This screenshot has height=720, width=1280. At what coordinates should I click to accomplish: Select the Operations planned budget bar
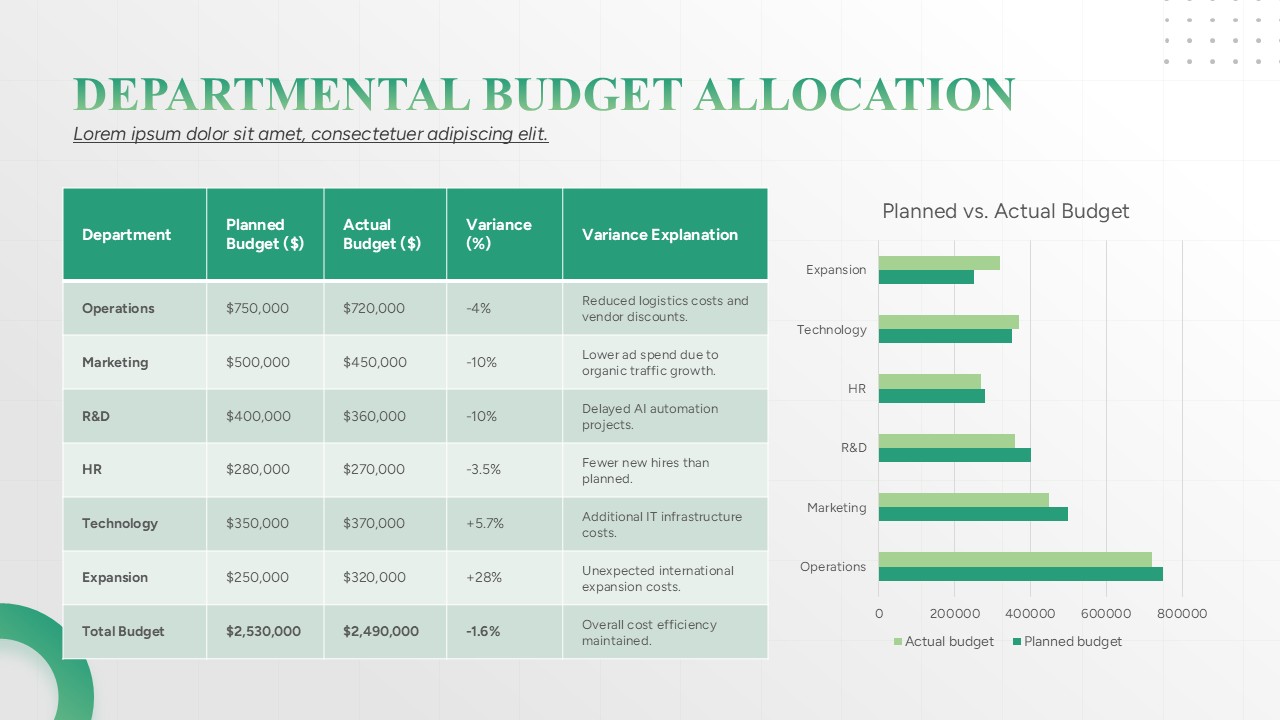click(1021, 574)
